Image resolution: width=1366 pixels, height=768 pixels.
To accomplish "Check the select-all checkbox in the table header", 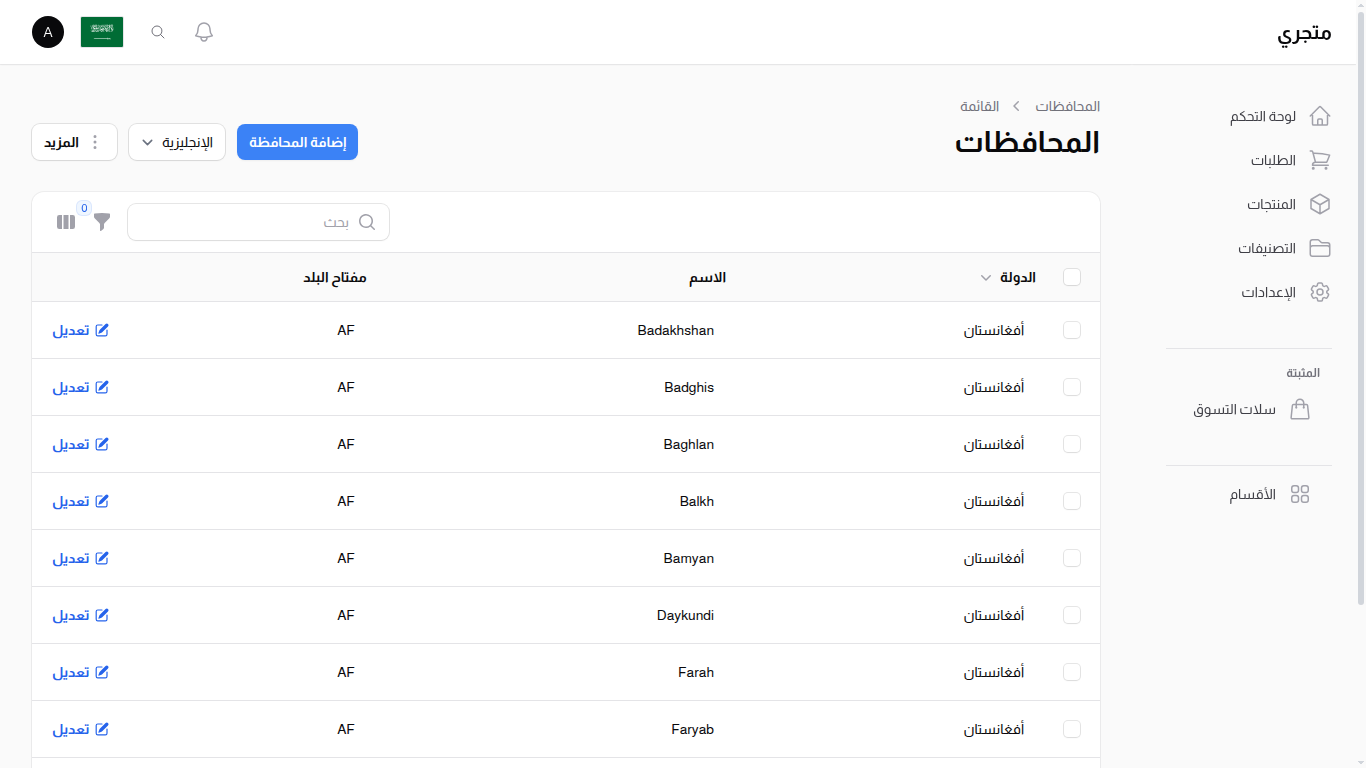I will click(x=1071, y=277).
